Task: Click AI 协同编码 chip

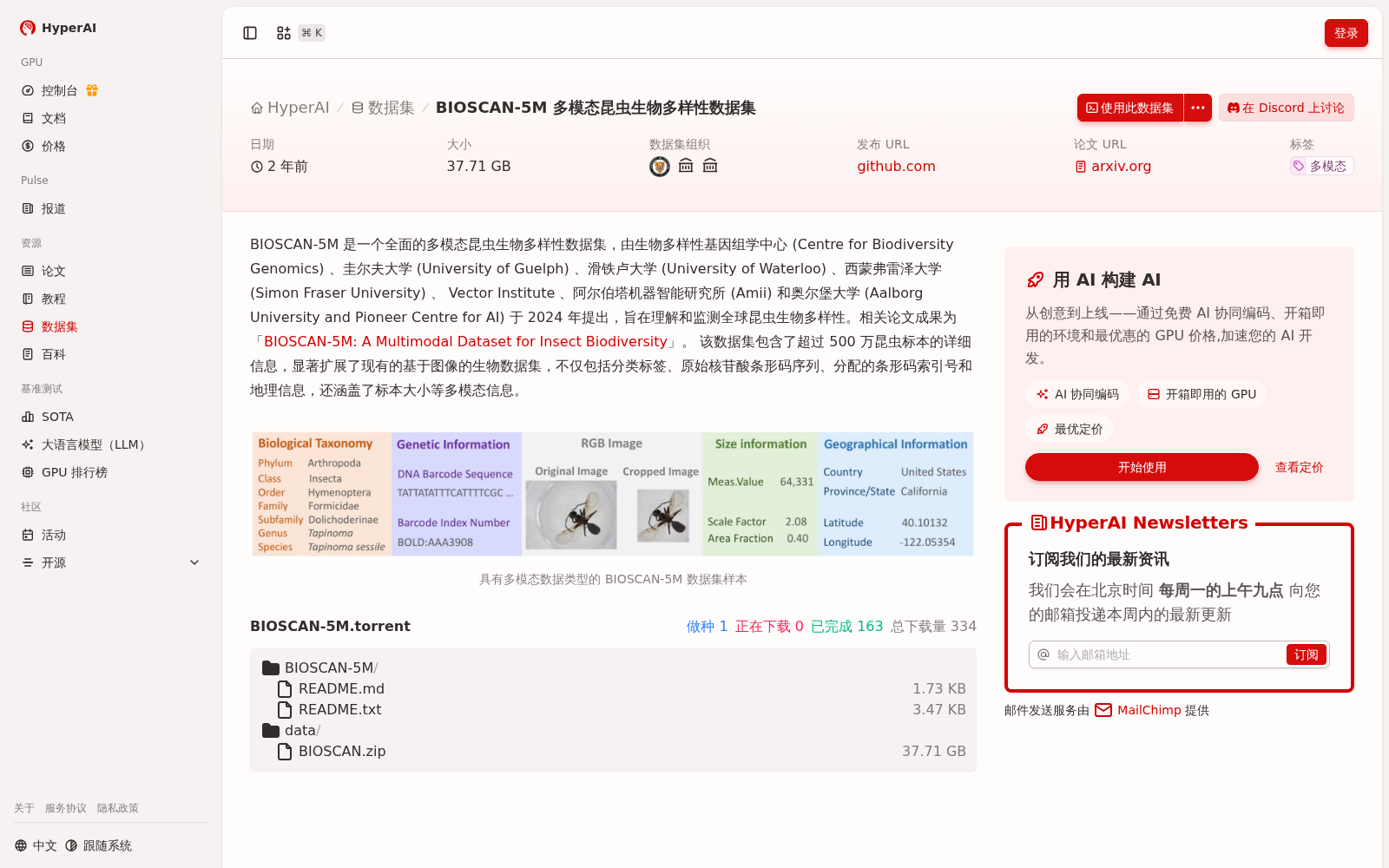Action: coord(1077,394)
